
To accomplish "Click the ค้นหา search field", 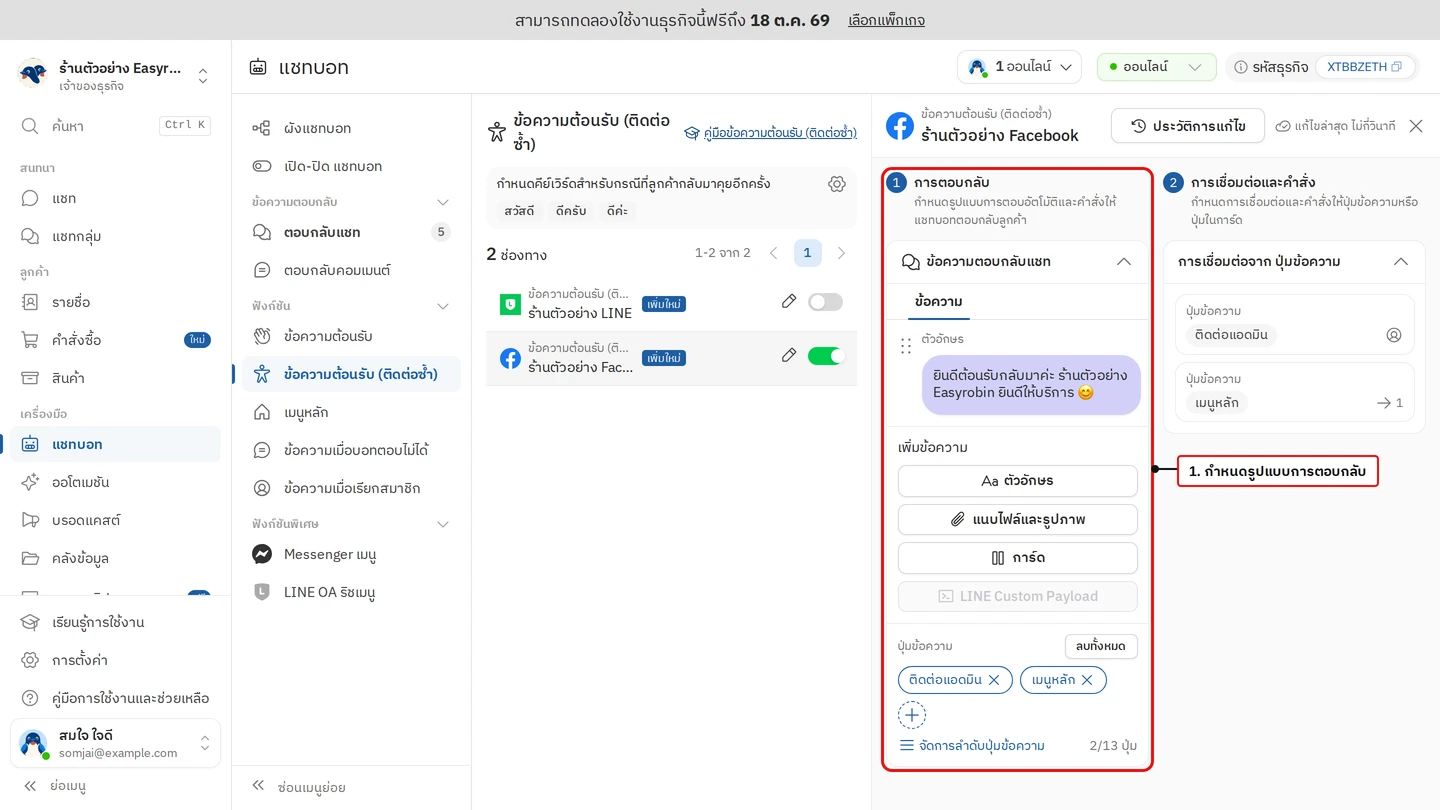I will coord(115,126).
